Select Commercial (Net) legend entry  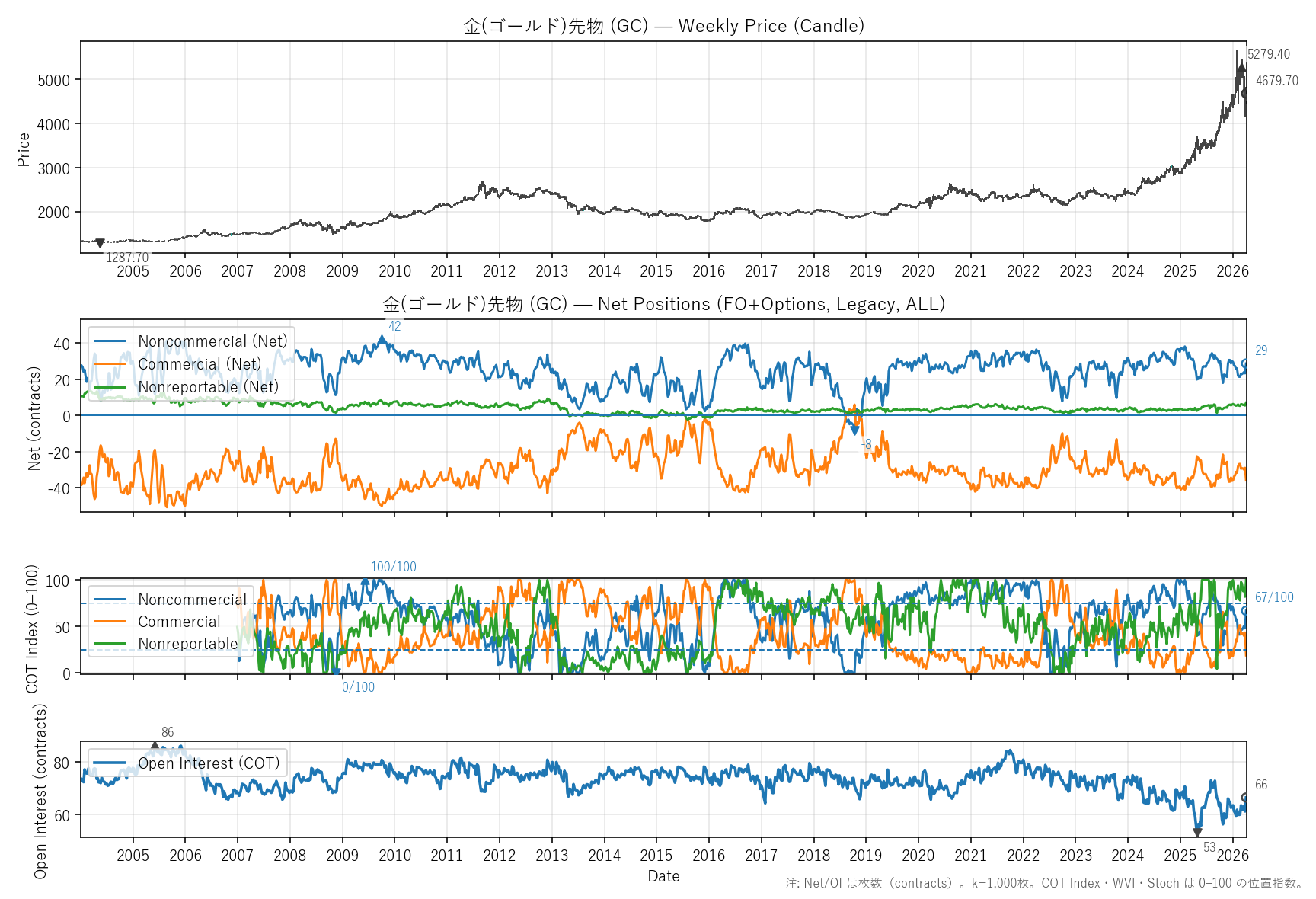(x=199, y=364)
